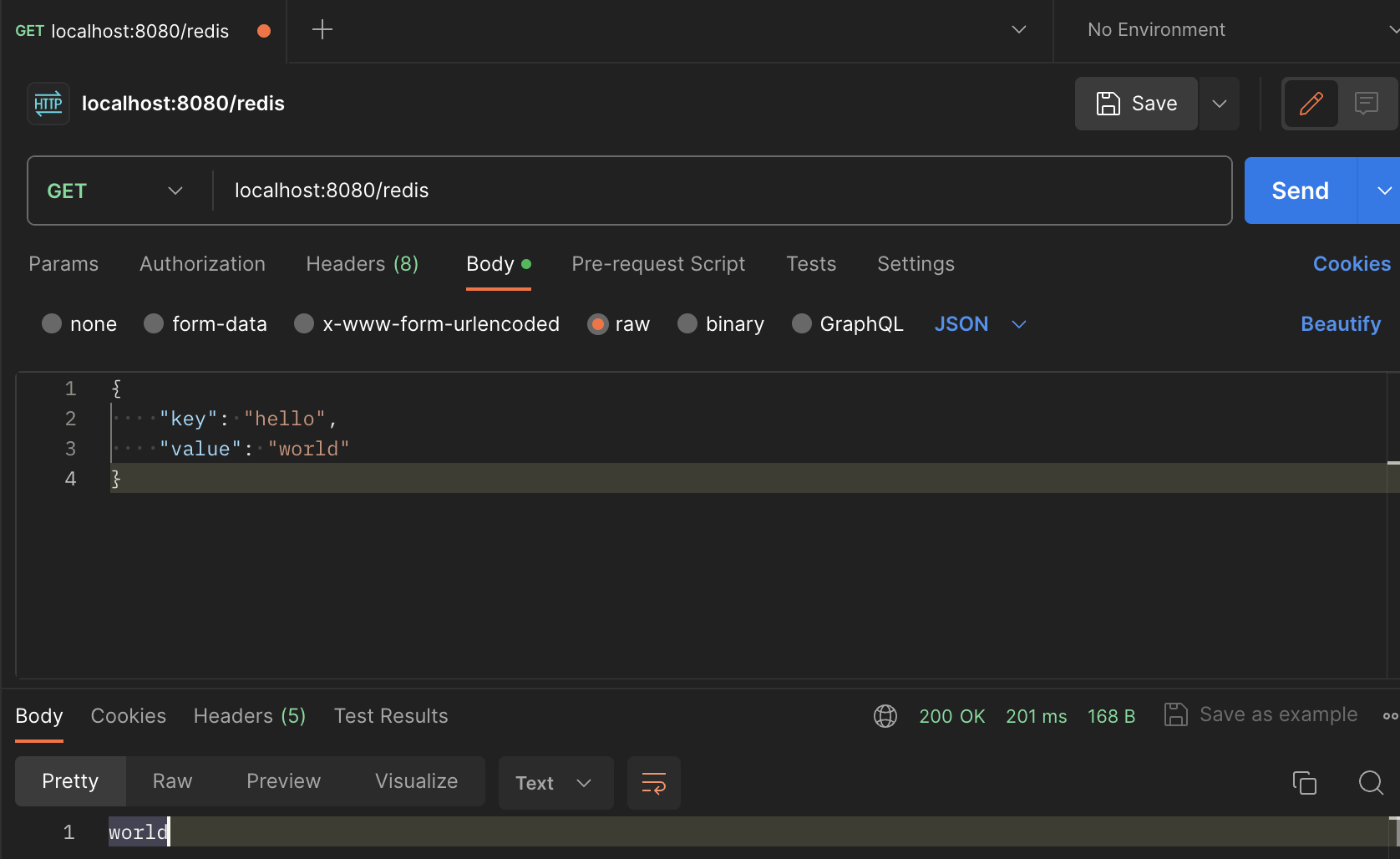Open the Pre-request Script tab

coord(658,264)
